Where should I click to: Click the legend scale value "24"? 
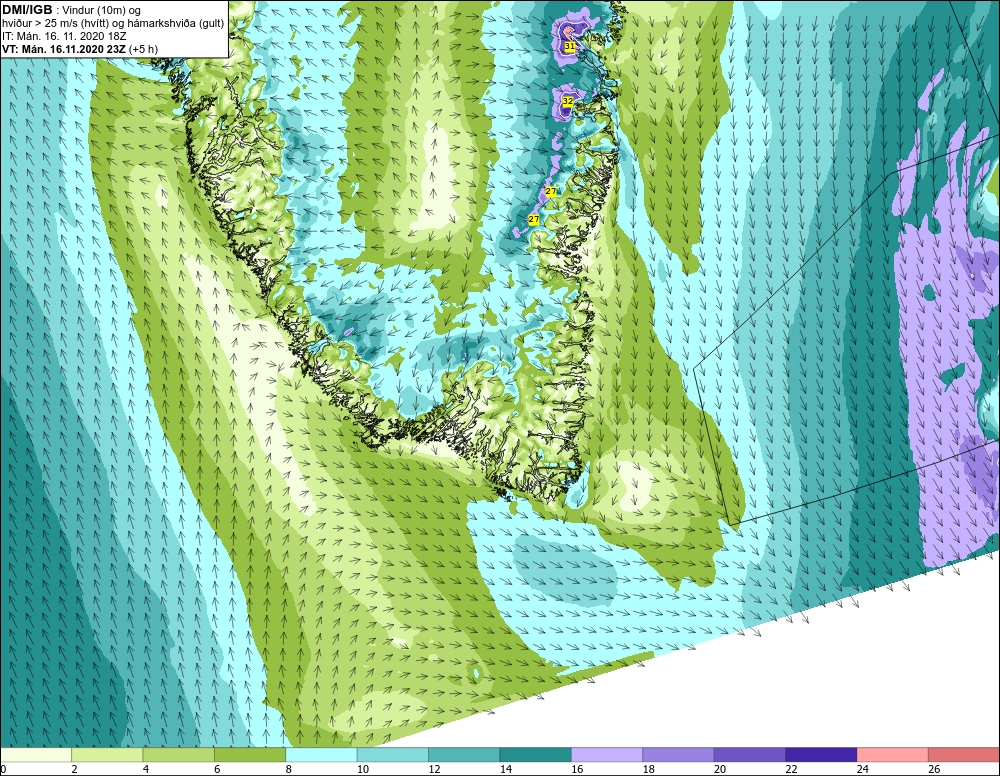[x=863, y=769]
